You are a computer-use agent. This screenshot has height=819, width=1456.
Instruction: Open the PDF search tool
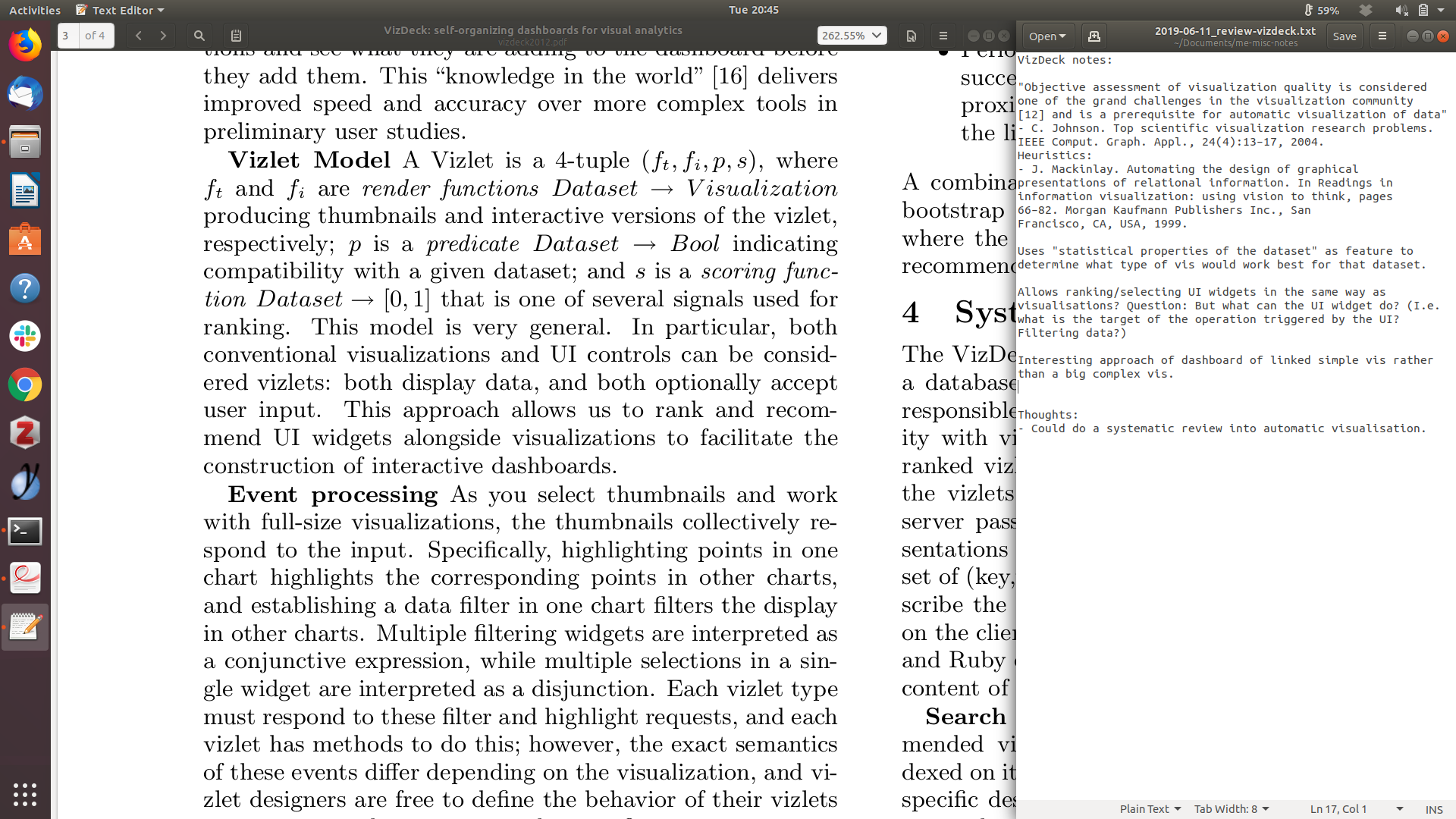point(199,36)
